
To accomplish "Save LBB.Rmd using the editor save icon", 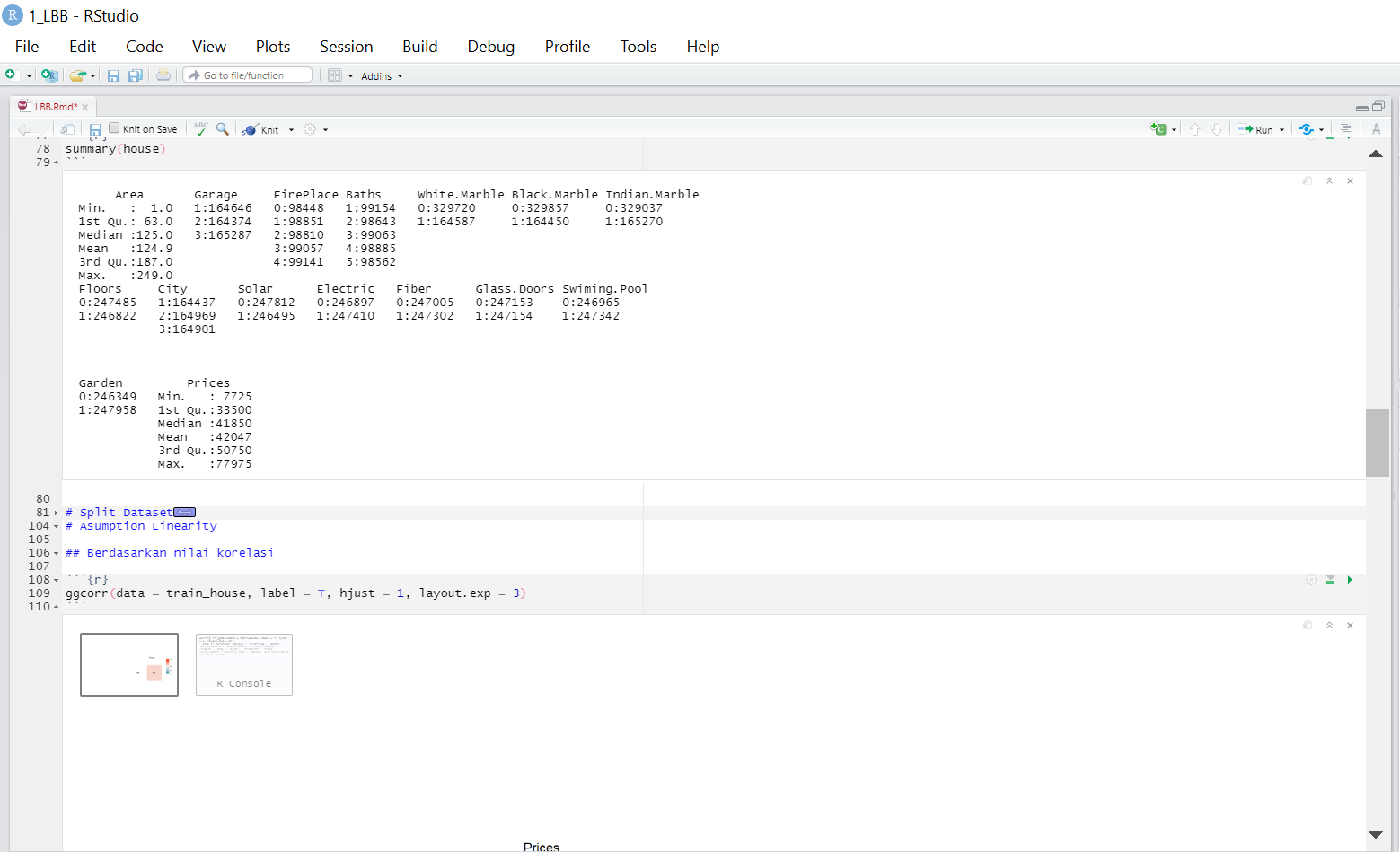I will [95, 128].
